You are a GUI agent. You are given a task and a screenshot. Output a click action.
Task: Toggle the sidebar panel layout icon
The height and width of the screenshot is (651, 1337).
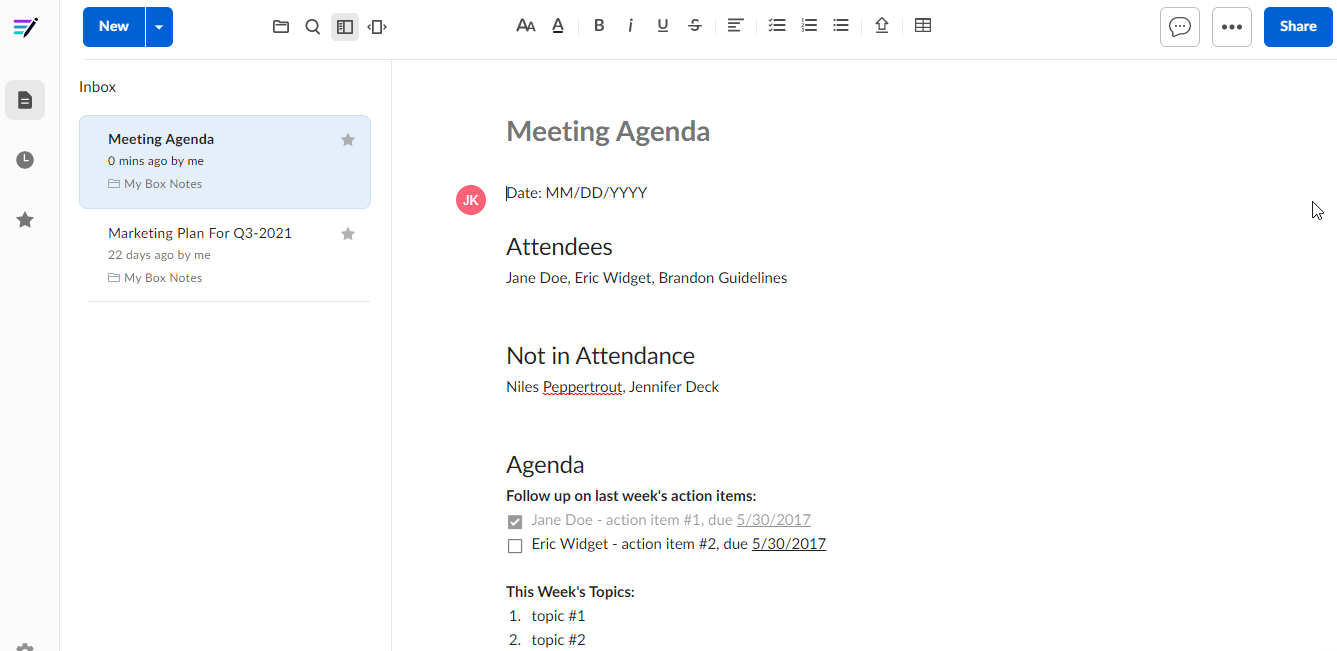tap(345, 27)
